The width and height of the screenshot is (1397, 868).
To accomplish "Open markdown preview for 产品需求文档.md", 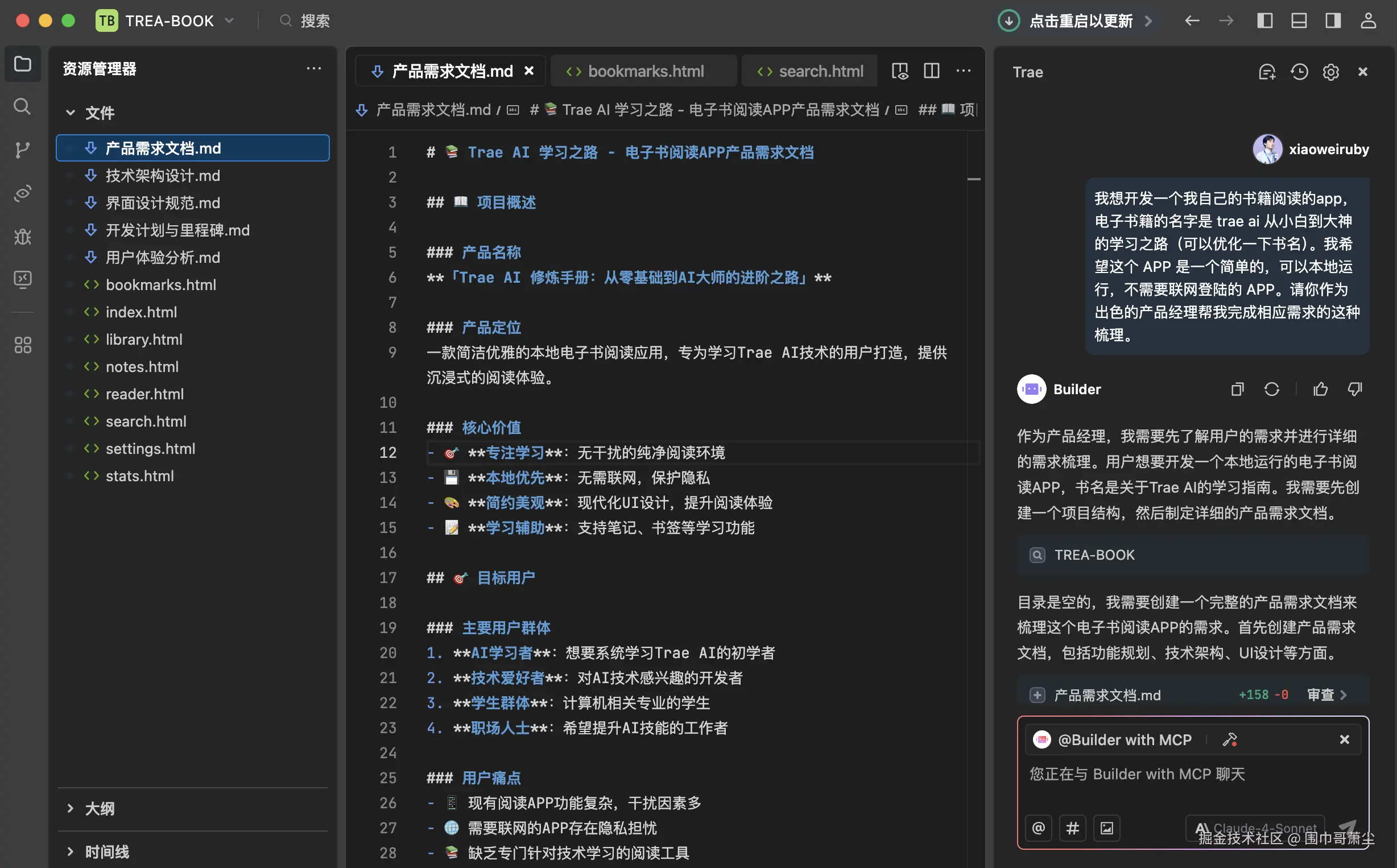I will click(900, 71).
